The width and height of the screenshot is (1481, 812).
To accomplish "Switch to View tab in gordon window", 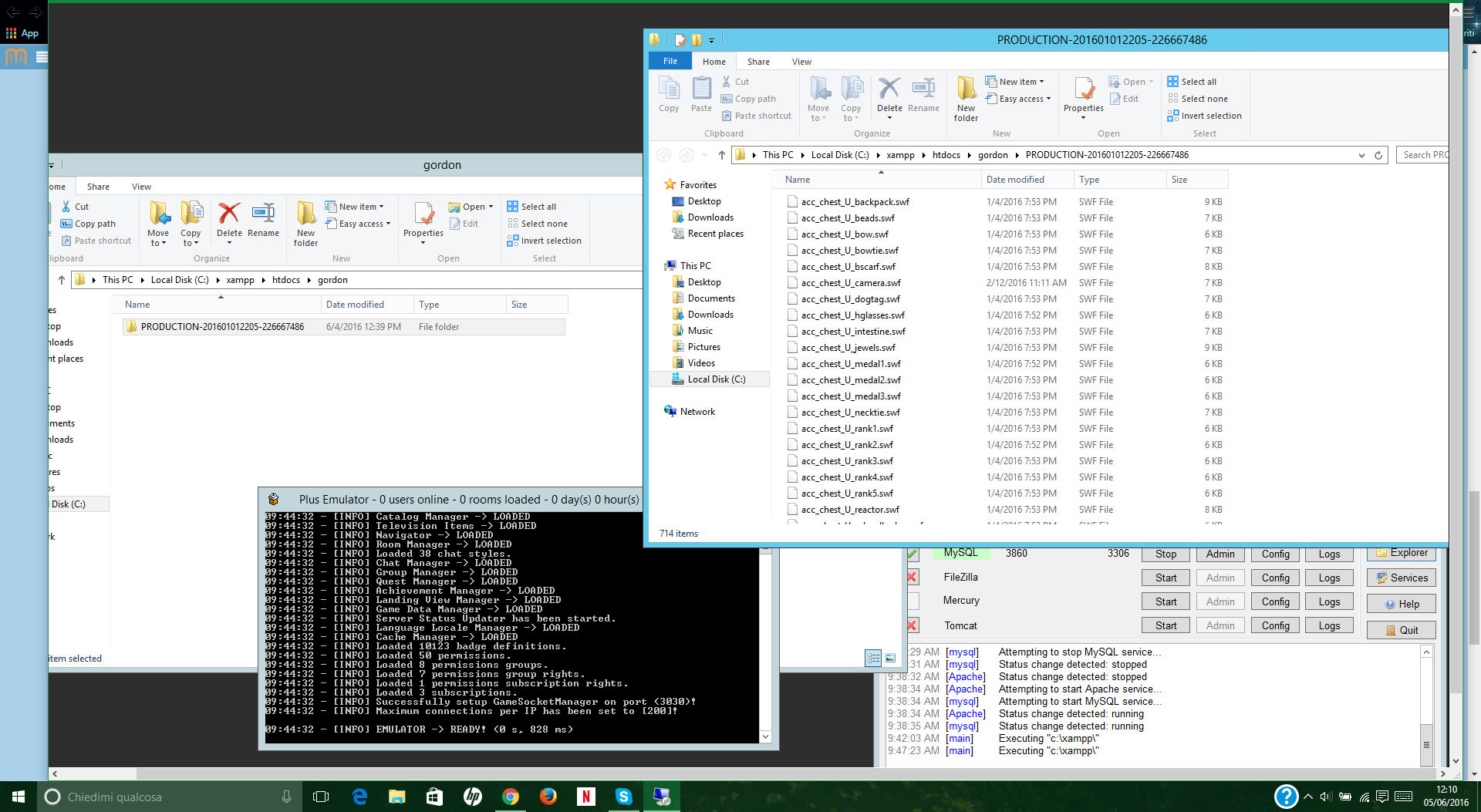I will (x=141, y=187).
